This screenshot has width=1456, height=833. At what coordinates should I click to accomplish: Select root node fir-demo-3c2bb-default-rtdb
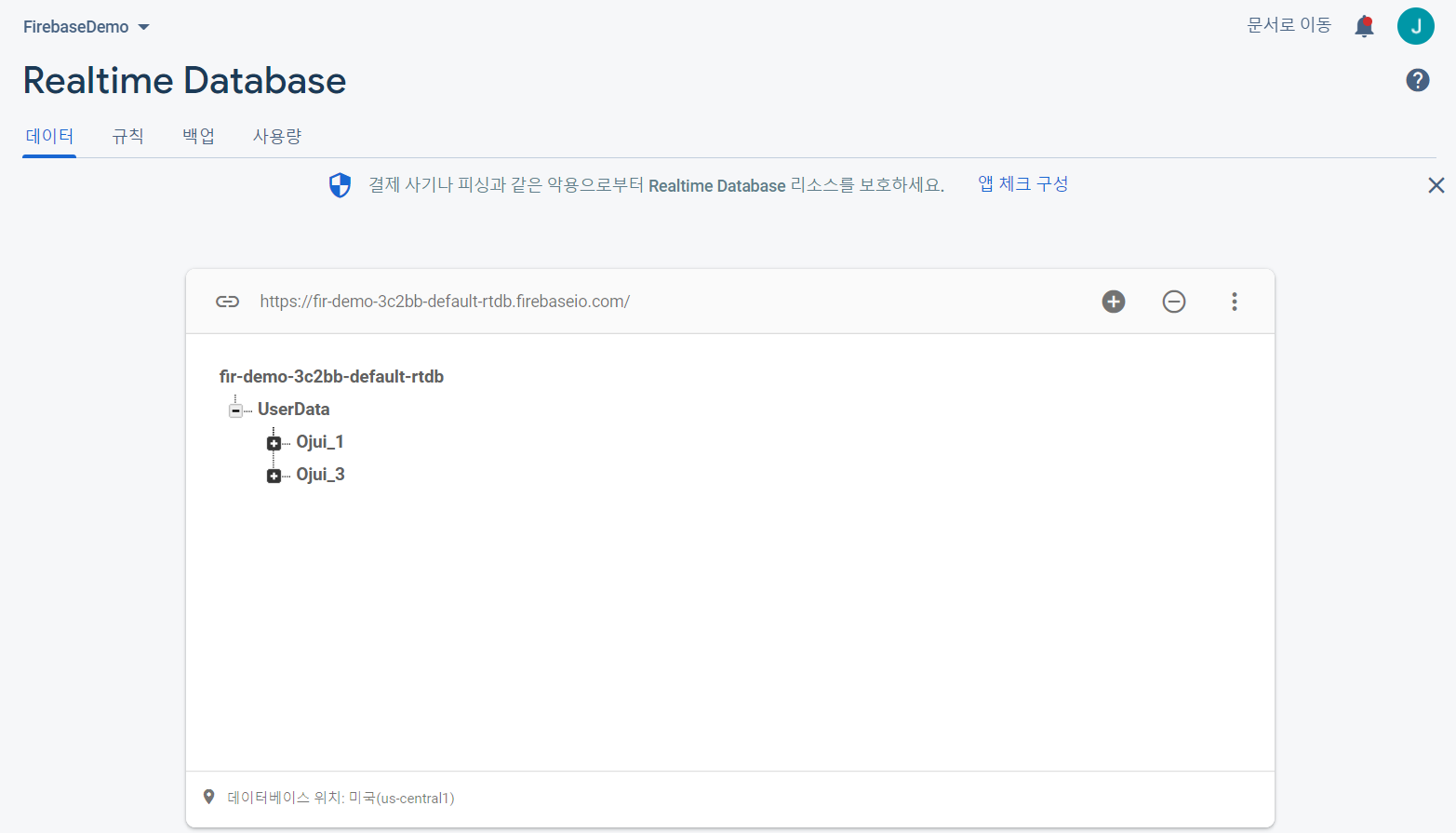point(331,377)
